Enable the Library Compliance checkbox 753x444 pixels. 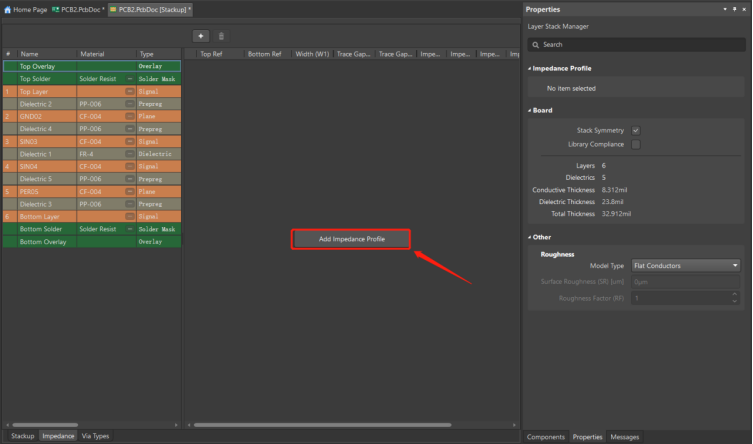click(636, 144)
